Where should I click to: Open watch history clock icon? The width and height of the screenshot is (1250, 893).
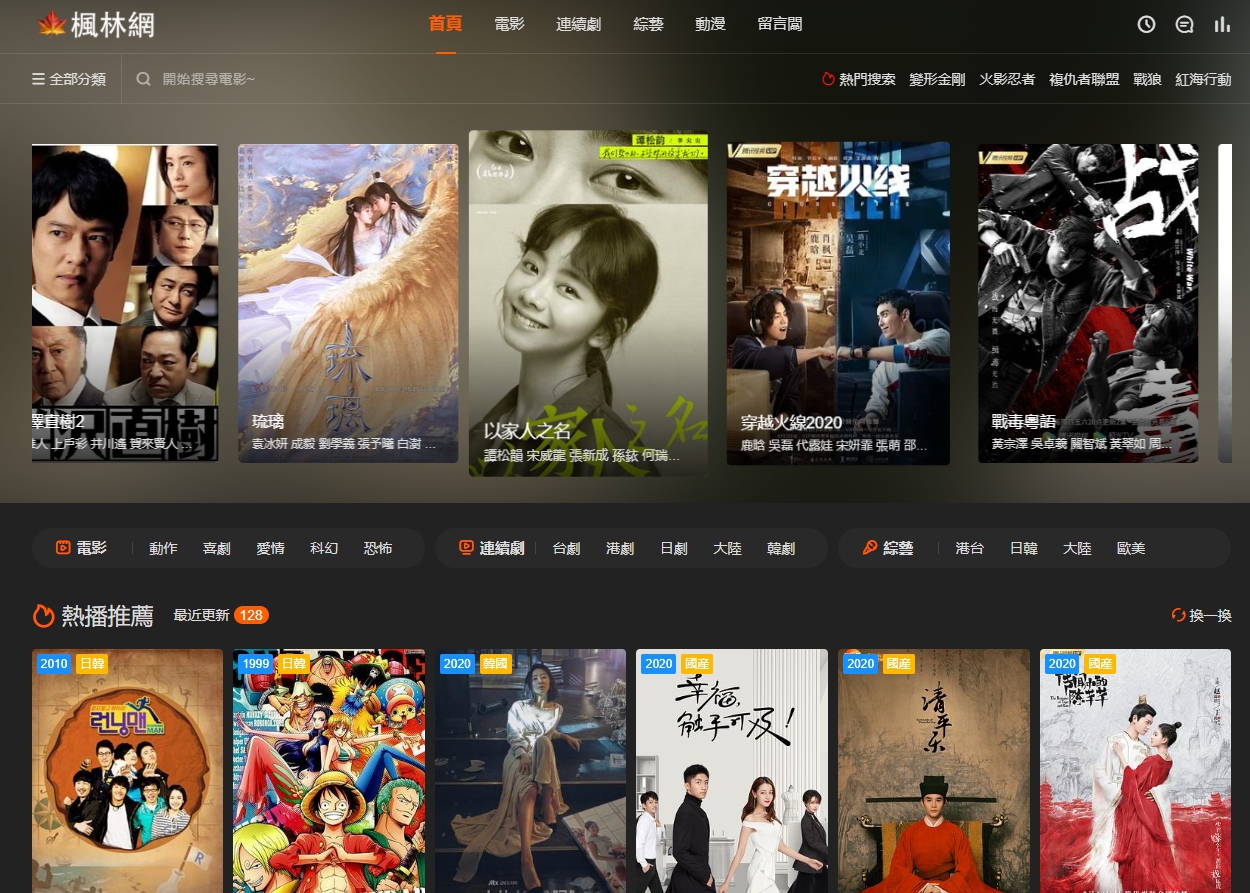(x=1147, y=25)
